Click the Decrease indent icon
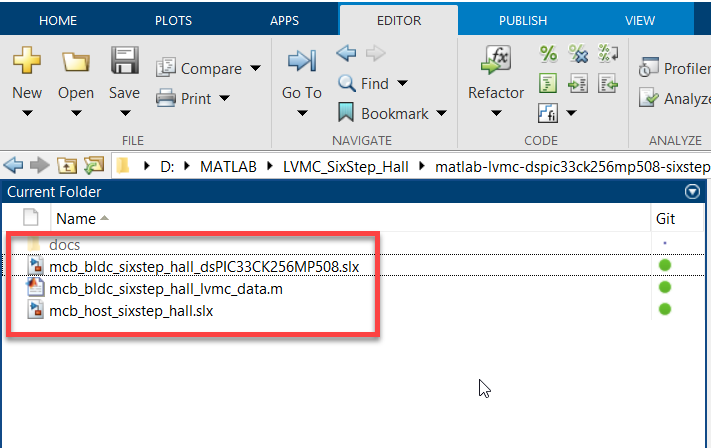 point(608,83)
